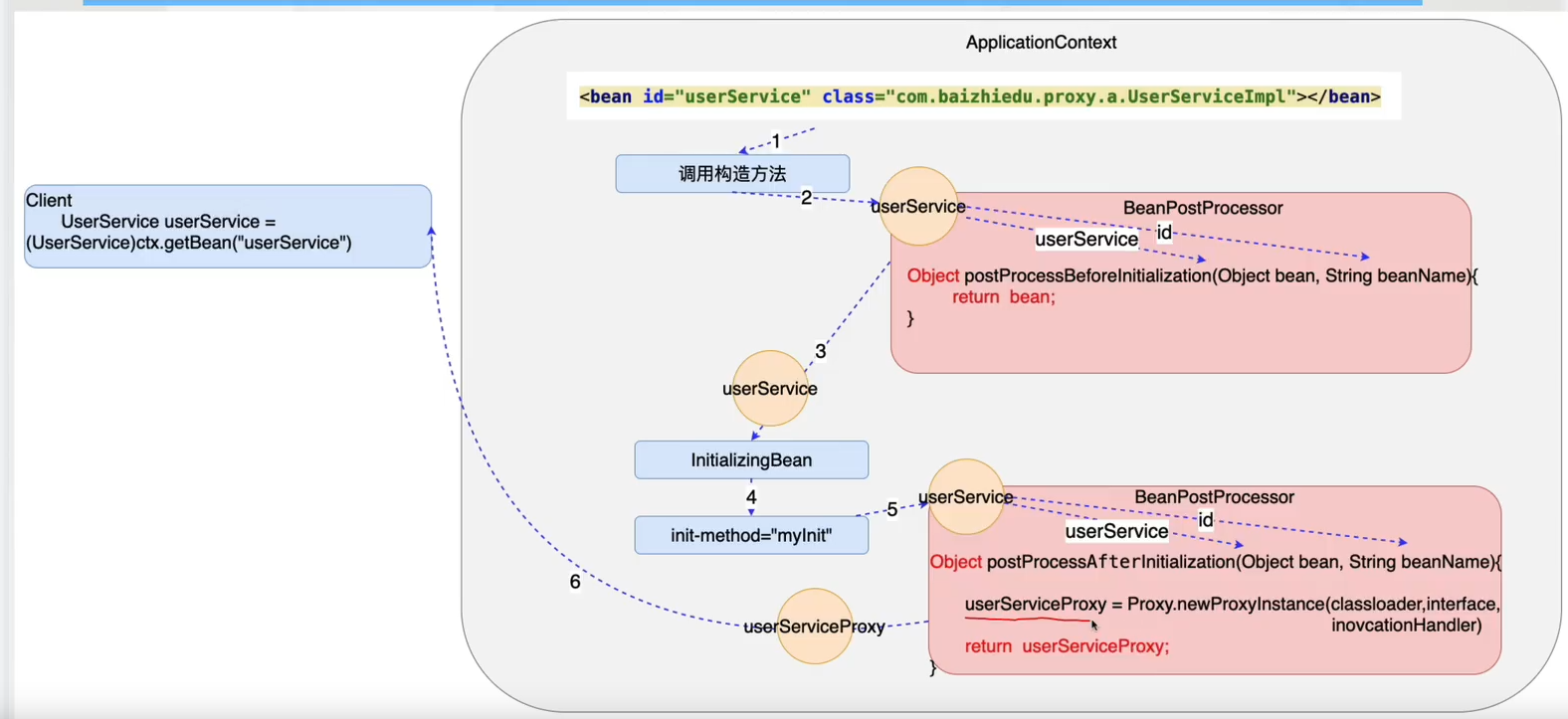This screenshot has height=719, width=1568.
Task: Click the white 'userService' label above postProcessAfterInitialization
Action: pyautogui.click(x=1116, y=531)
